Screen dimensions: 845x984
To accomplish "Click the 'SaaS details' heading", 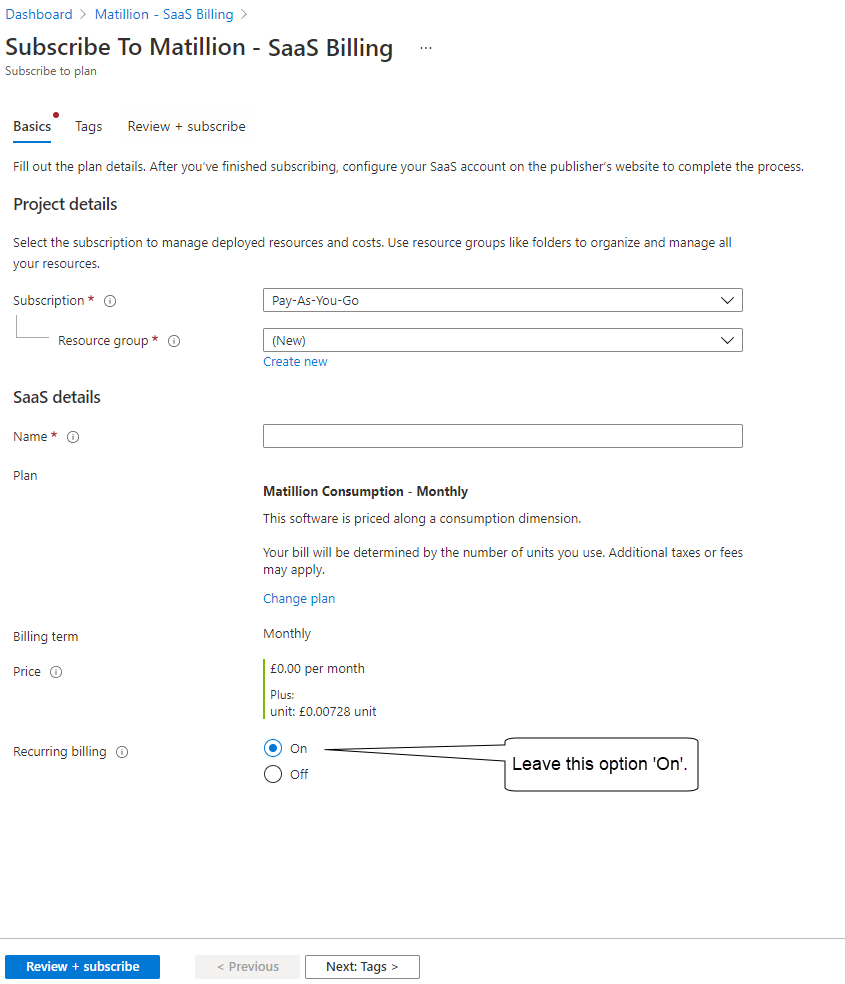I will pyautogui.click(x=56, y=397).
